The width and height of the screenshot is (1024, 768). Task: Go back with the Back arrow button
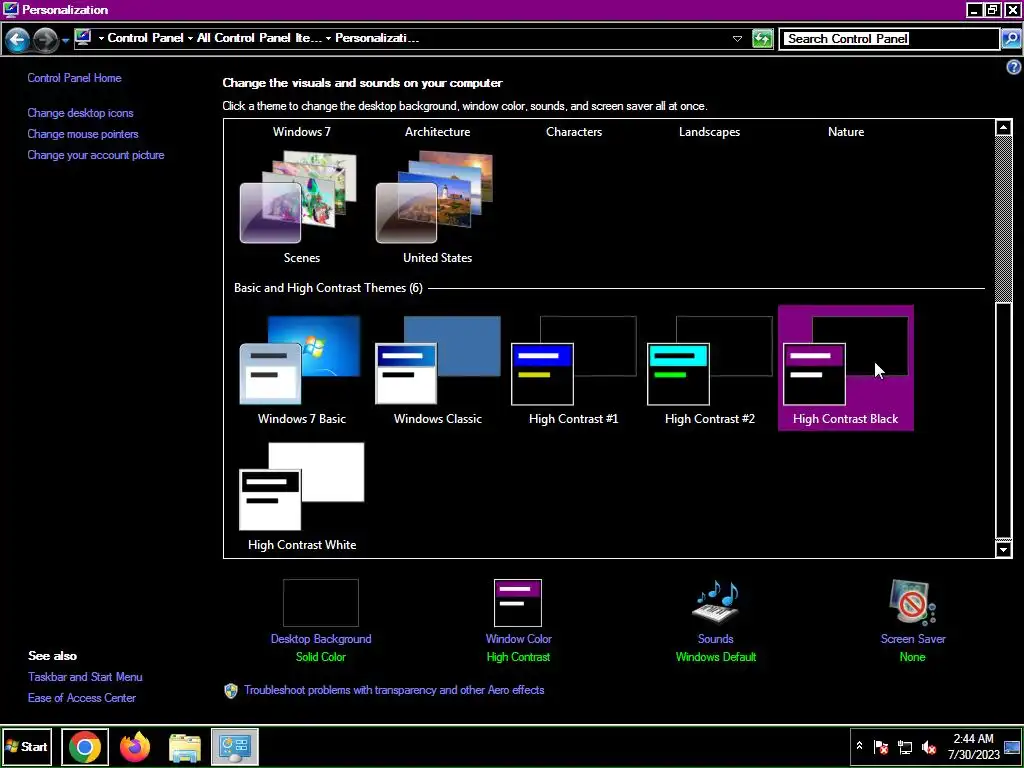pos(18,39)
